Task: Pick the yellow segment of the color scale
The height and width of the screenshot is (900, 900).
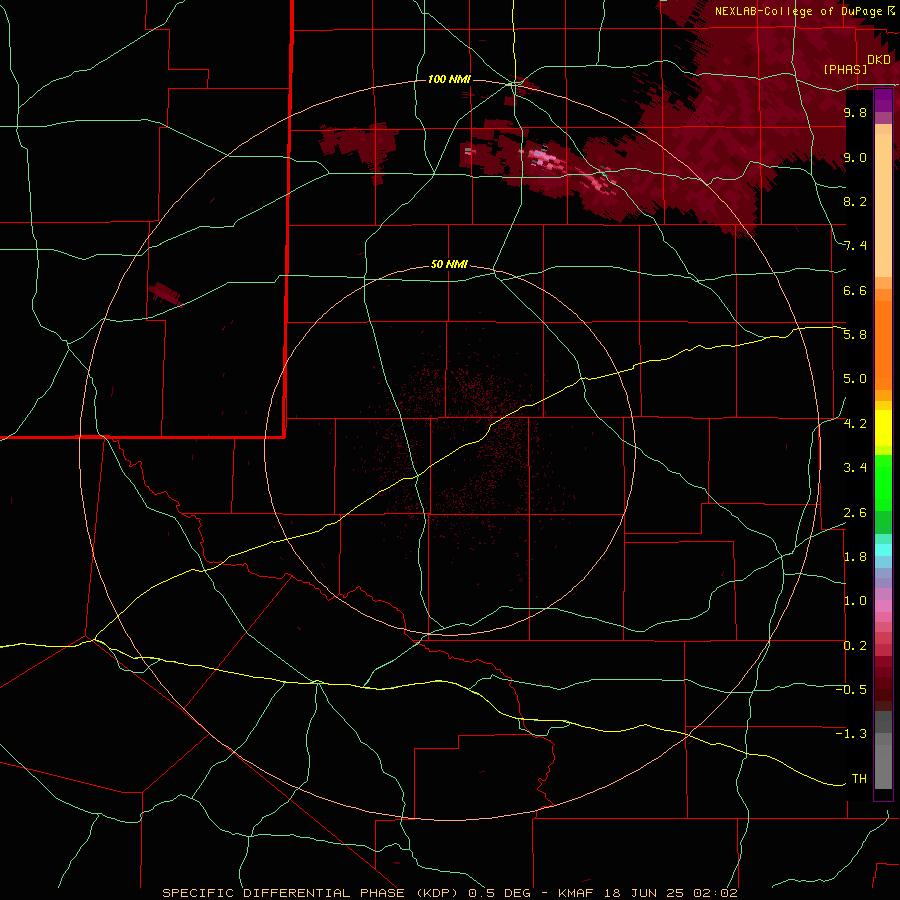Action: point(883,428)
